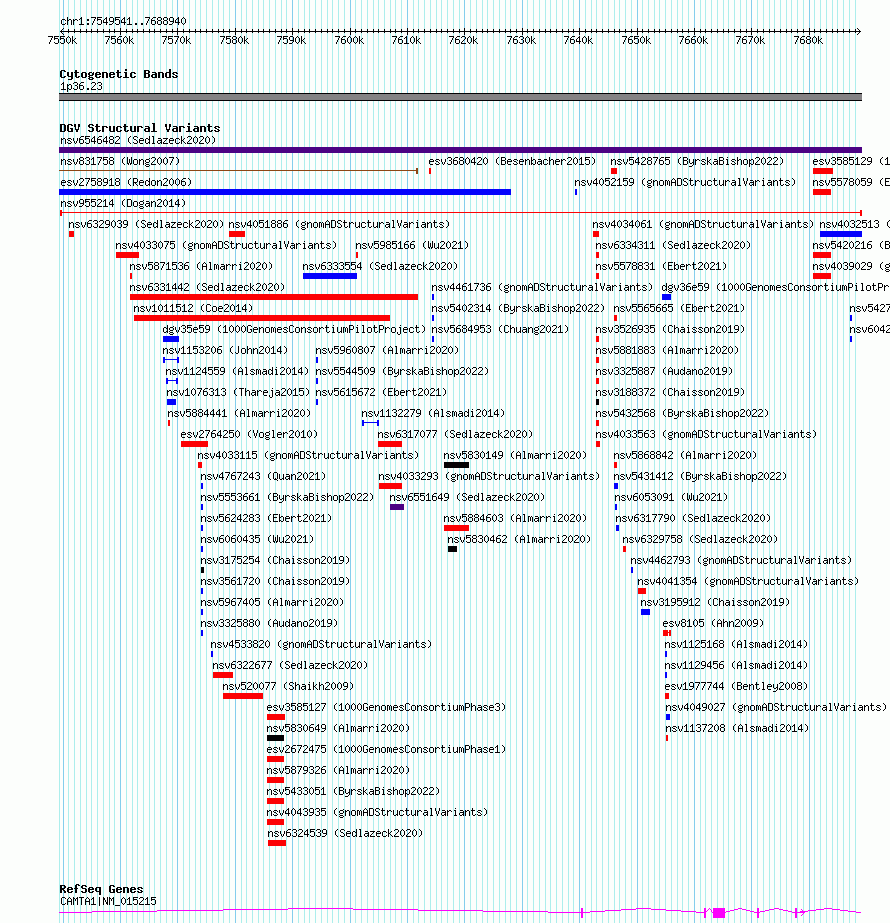Open nsv6329039 (Sedlazeck2020) variant
This screenshot has height=923, width=890.
[146, 224]
